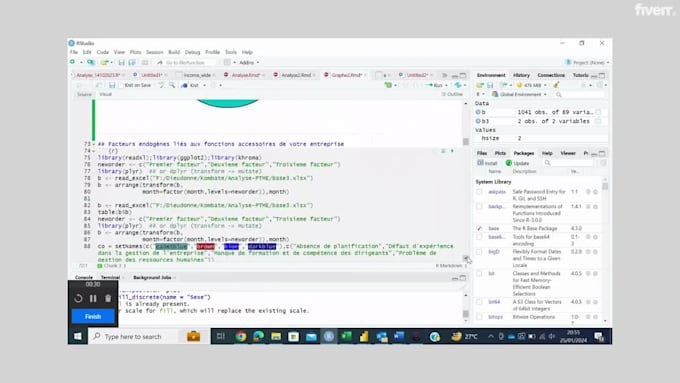Check the bit package checkbox
This screenshot has width=680, height=383.
479,274
